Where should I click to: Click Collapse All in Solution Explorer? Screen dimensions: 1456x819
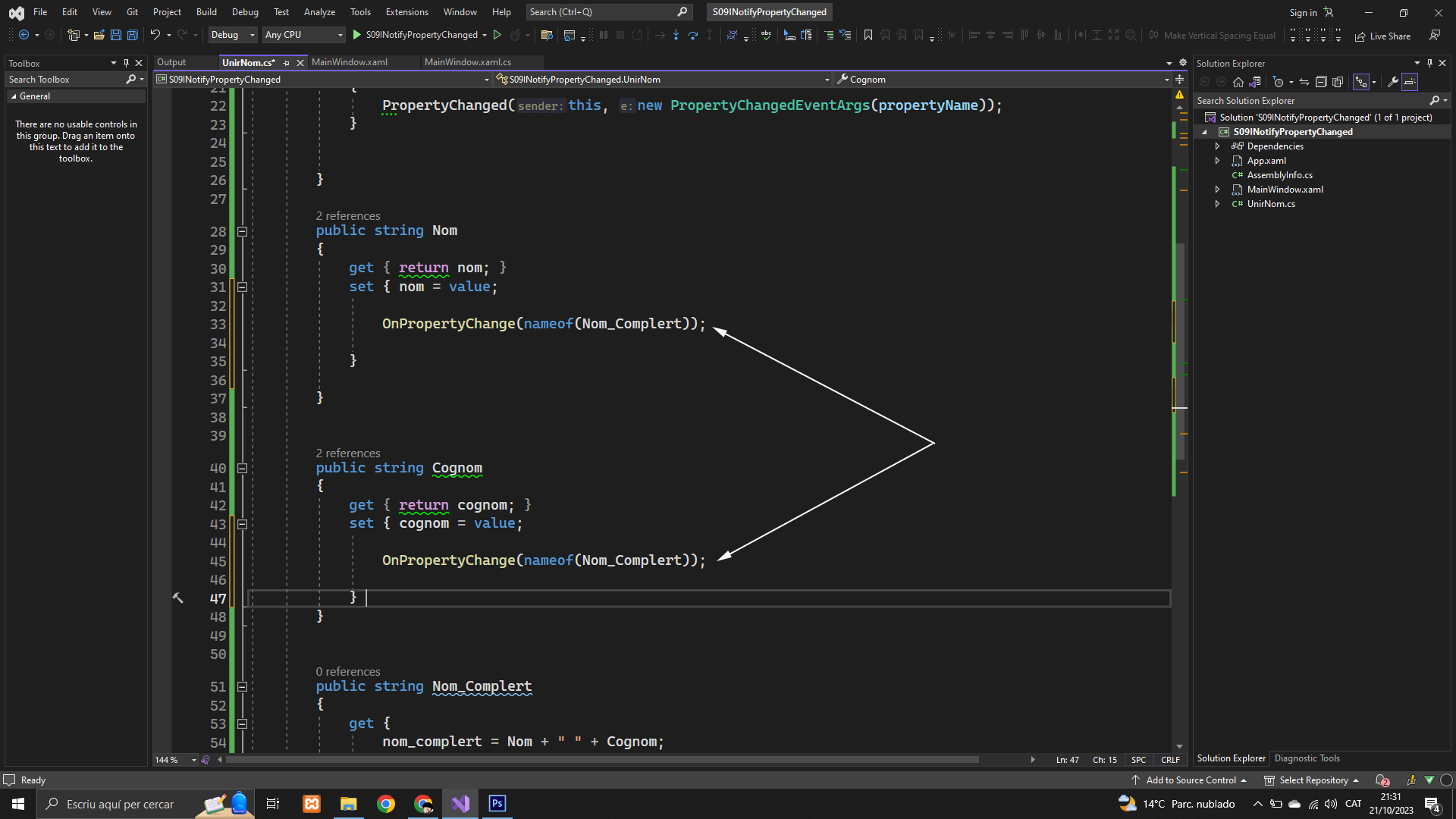point(1320,82)
